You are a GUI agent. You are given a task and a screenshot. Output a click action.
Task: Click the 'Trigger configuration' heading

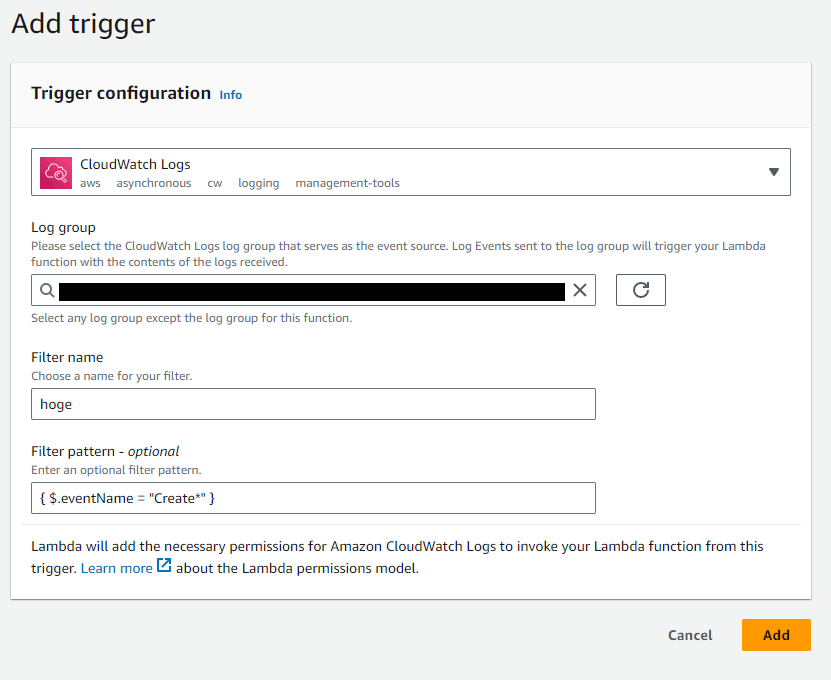click(121, 93)
